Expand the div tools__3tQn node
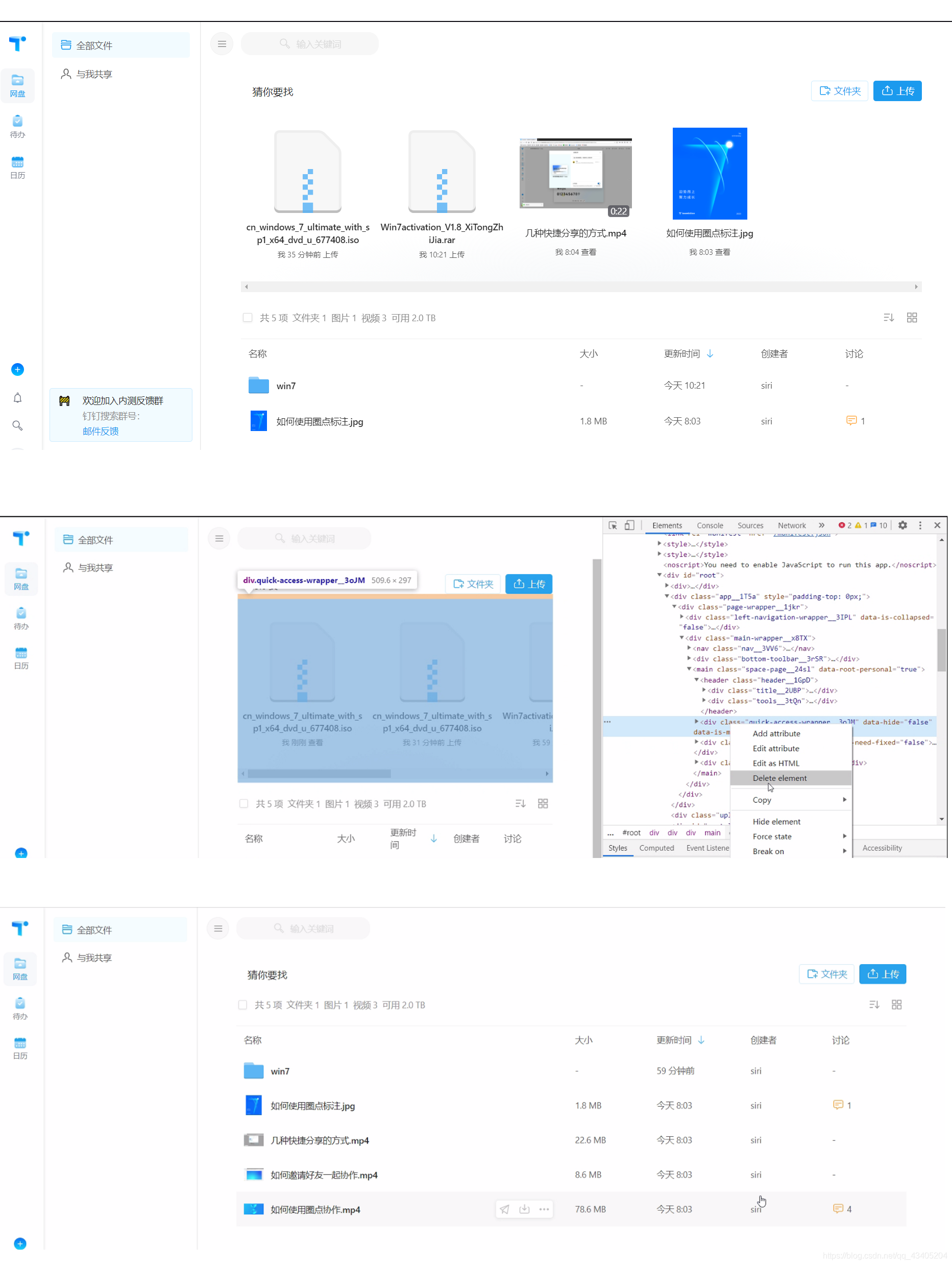Screen dimensions: 952x1265 click(704, 700)
